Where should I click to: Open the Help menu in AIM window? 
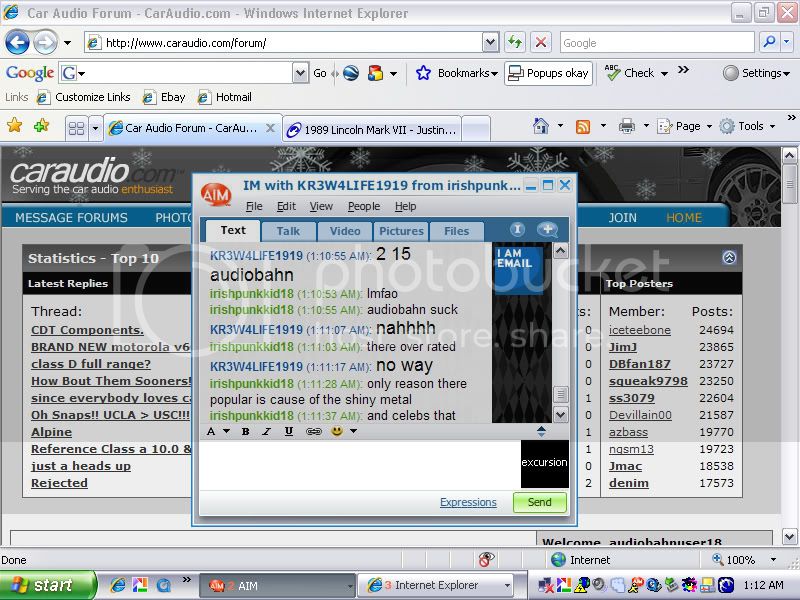(405, 206)
